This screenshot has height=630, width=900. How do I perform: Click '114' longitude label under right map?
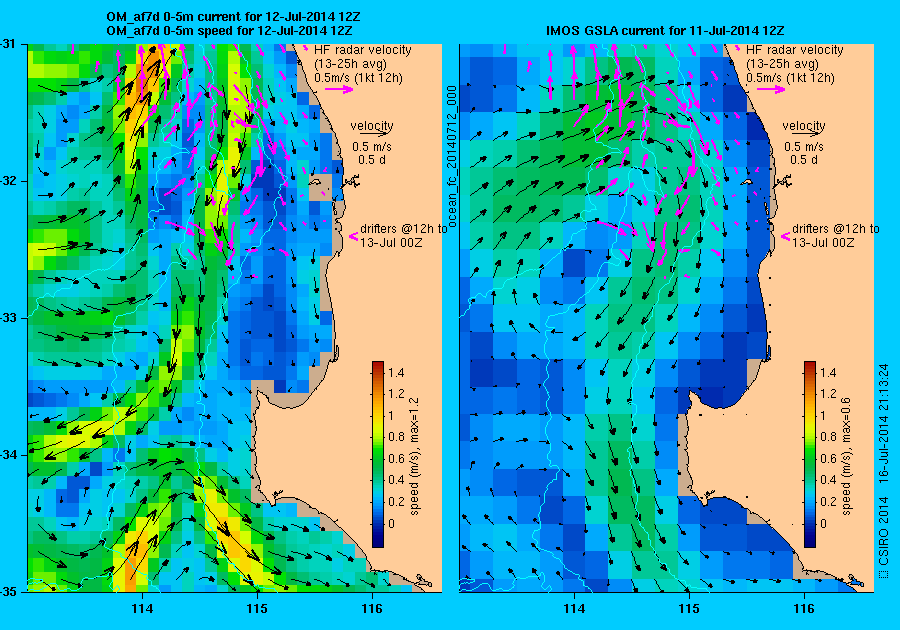click(574, 609)
